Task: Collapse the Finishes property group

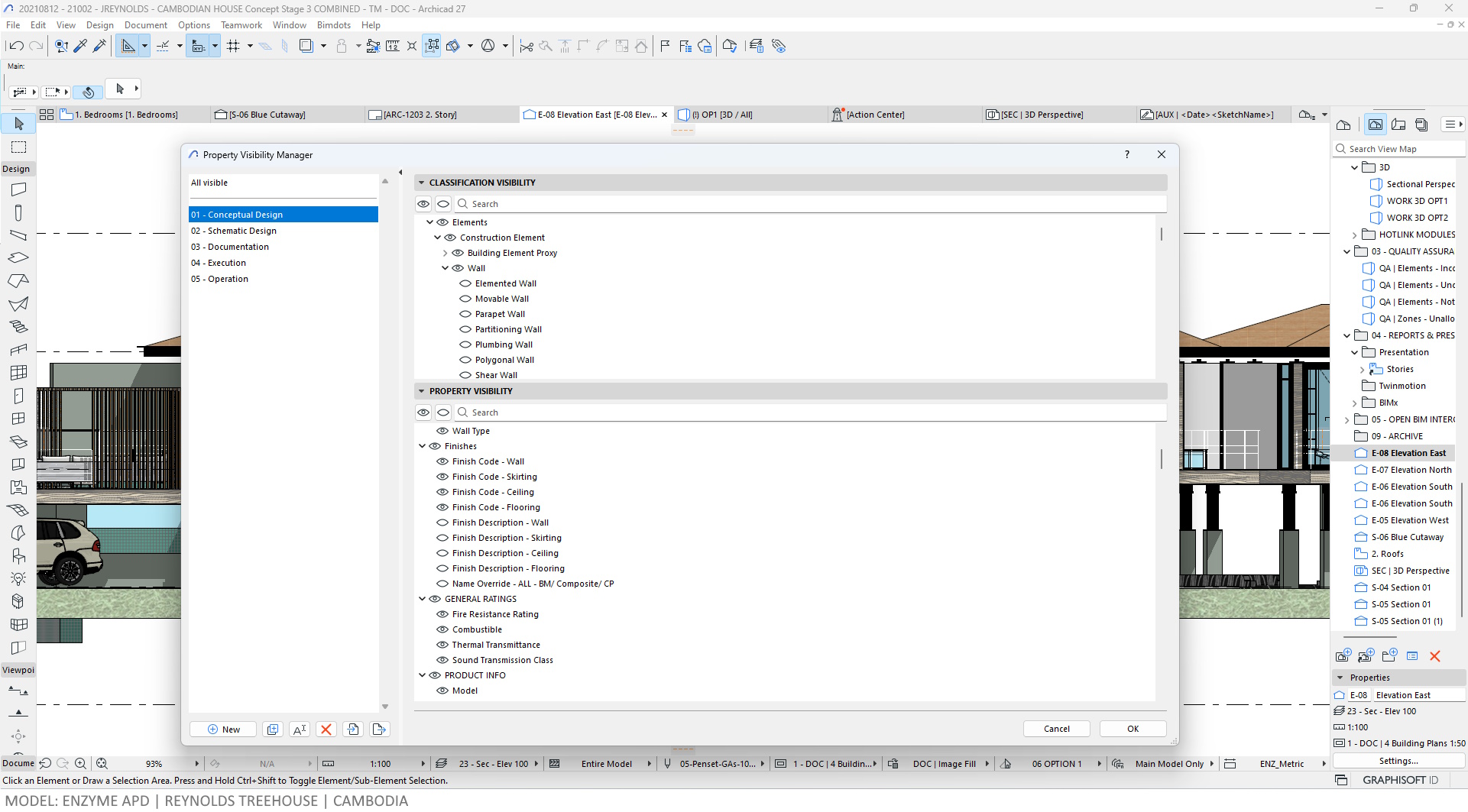Action: tap(422, 446)
